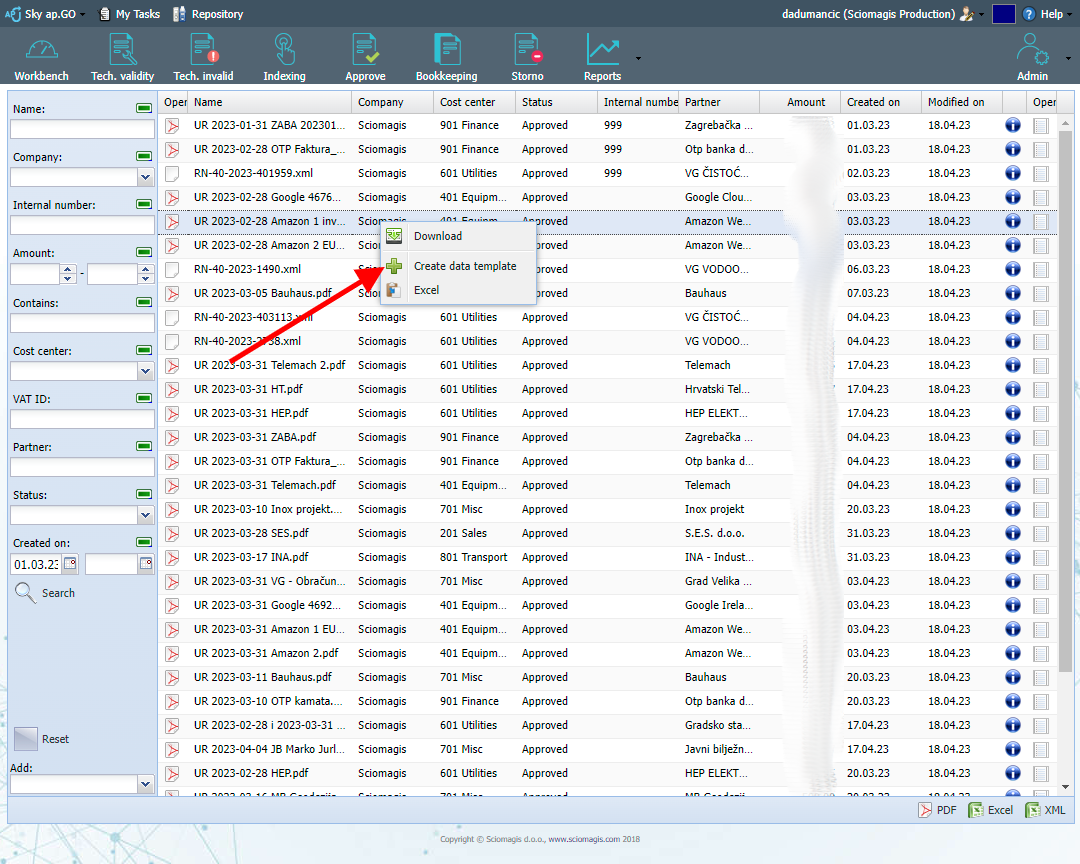Open the Sky ap.GO menu arrow
Viewport: 1080px width, 864px height.
coord(83,14)
